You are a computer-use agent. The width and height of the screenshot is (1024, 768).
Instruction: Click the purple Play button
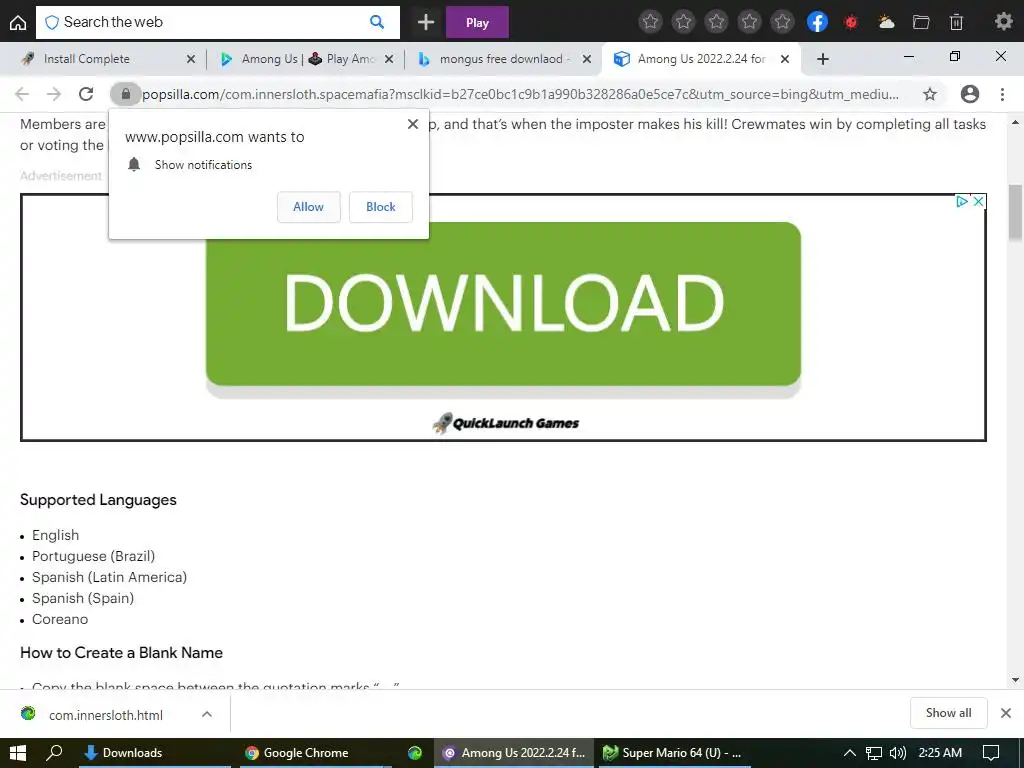click(x=477, y=23)
